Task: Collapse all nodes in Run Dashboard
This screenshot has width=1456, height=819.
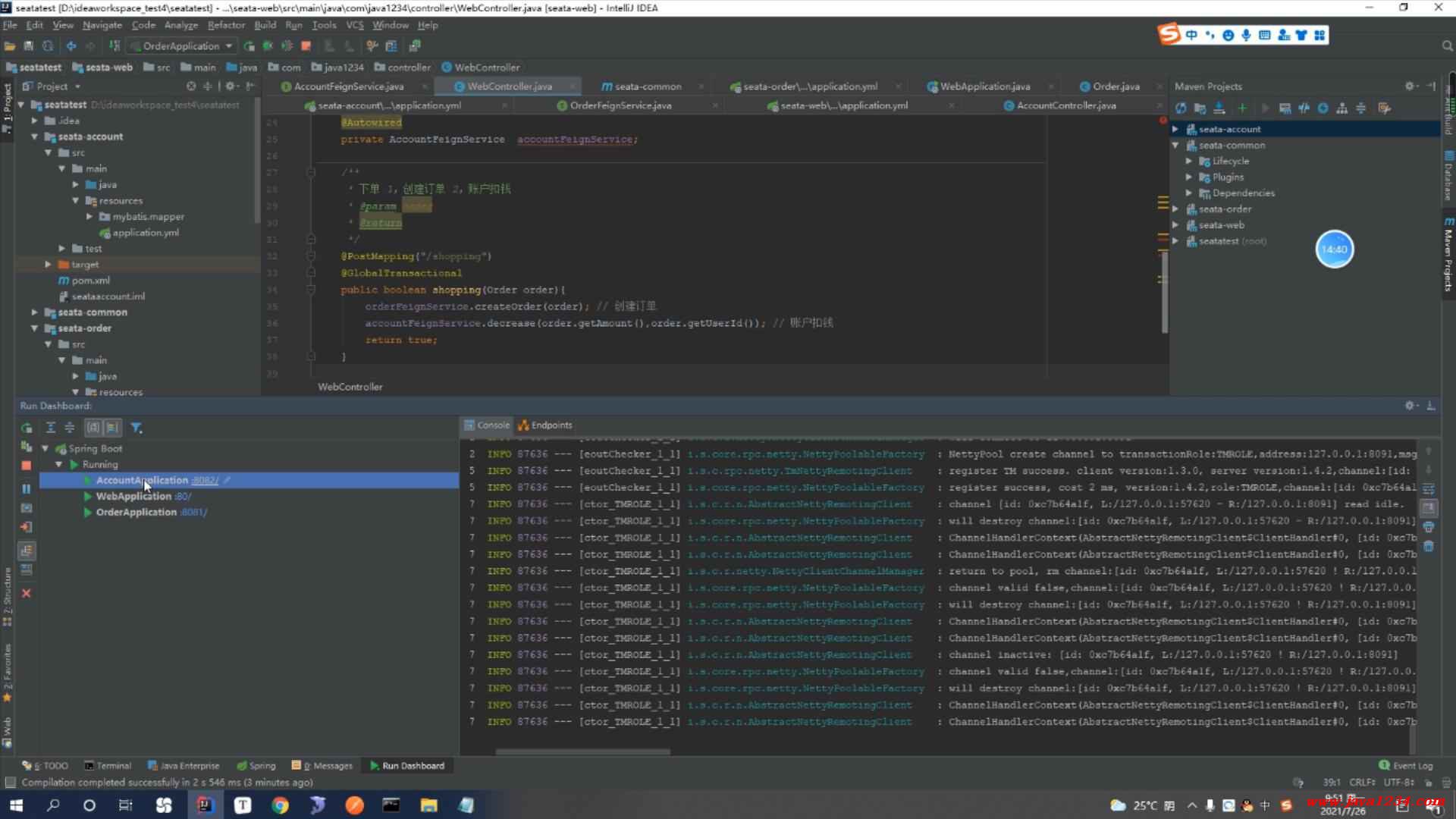Action: click(70, 428)
